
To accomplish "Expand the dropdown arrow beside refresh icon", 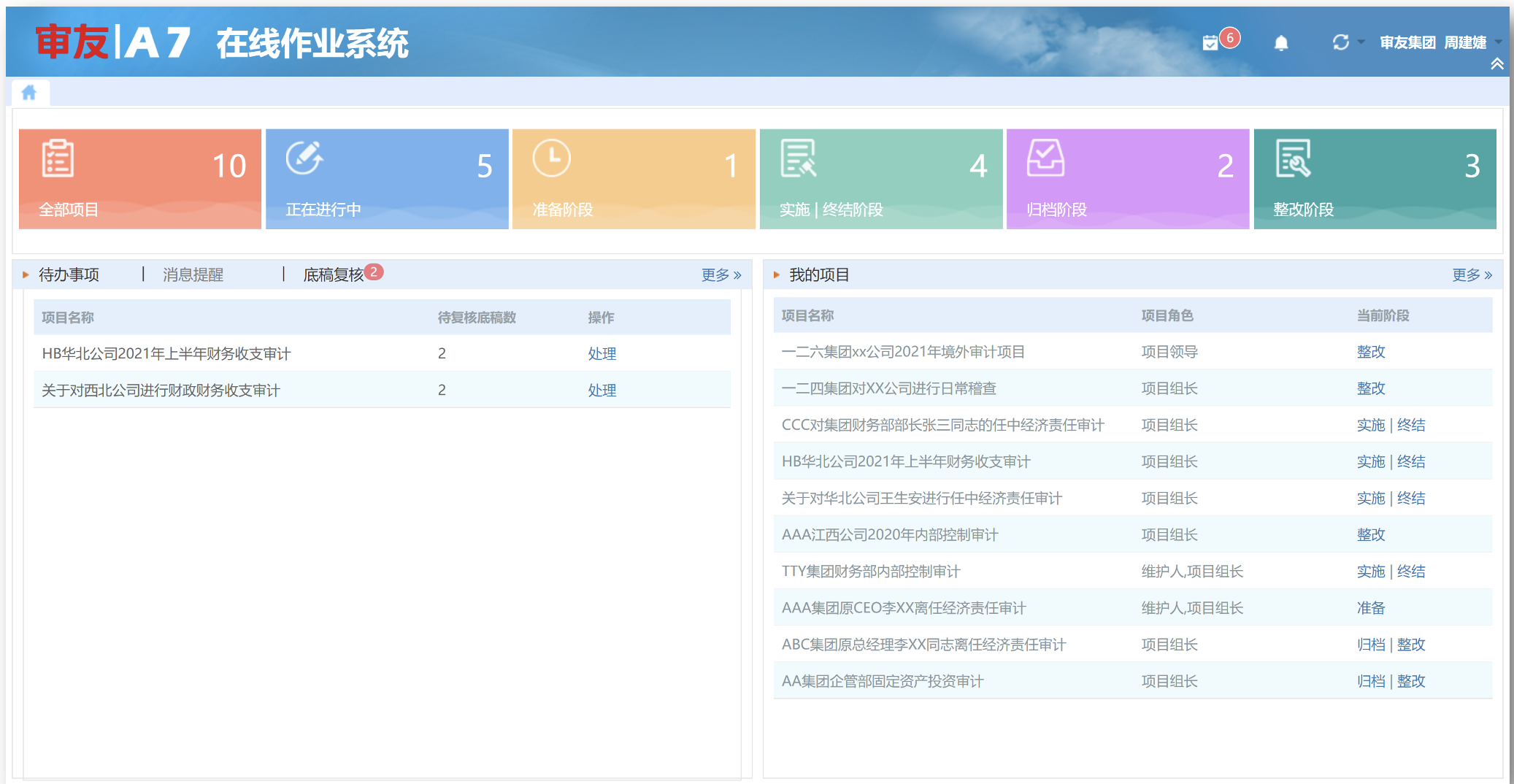I will coord(1361,42).
